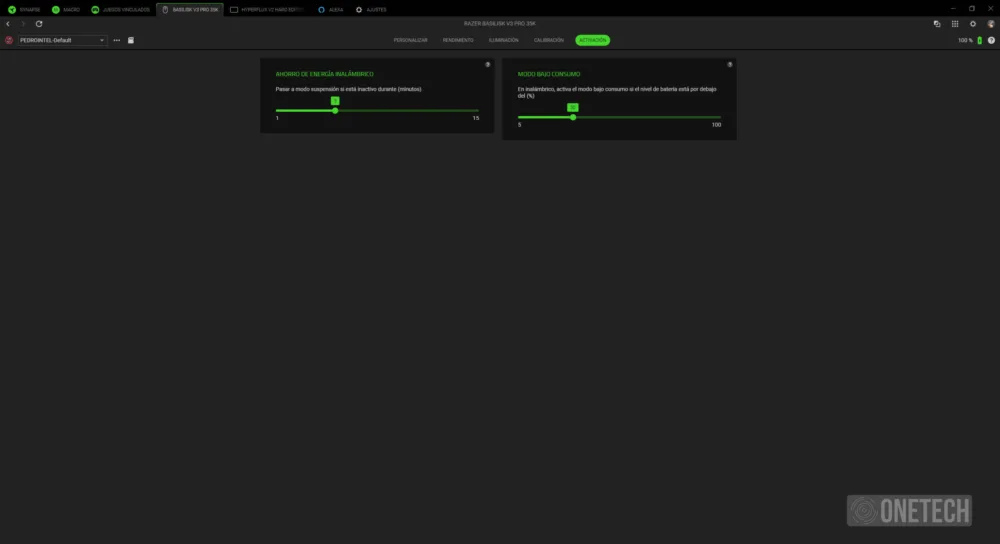The width and height of the screenshot is (1000, 544).
Task: Open the modules grid icon
Action: click(955, 24)
